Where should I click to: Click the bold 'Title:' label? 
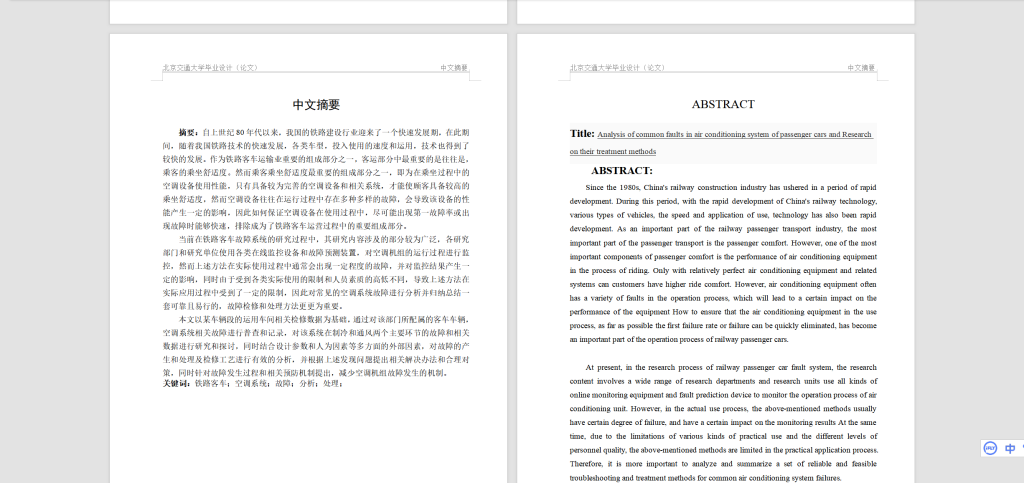click(x=582, y=133)
